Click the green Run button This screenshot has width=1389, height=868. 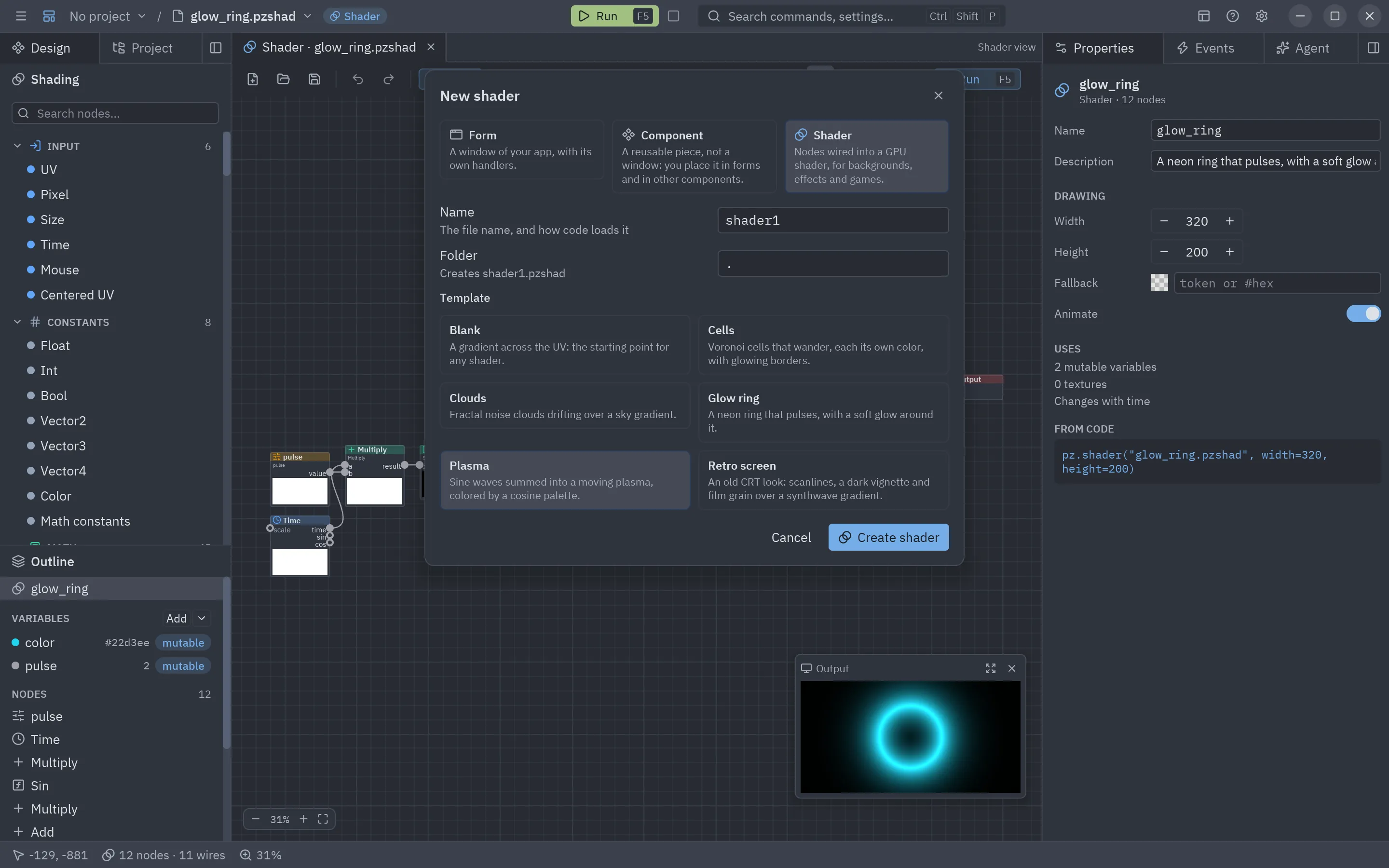[x=614, y=16]
